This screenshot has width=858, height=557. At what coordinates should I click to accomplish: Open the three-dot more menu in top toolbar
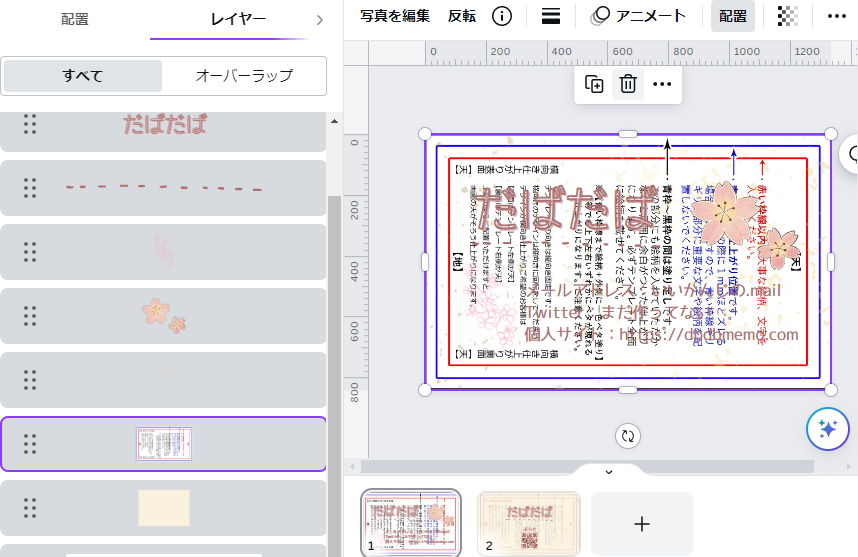click(x=836, y=16)
